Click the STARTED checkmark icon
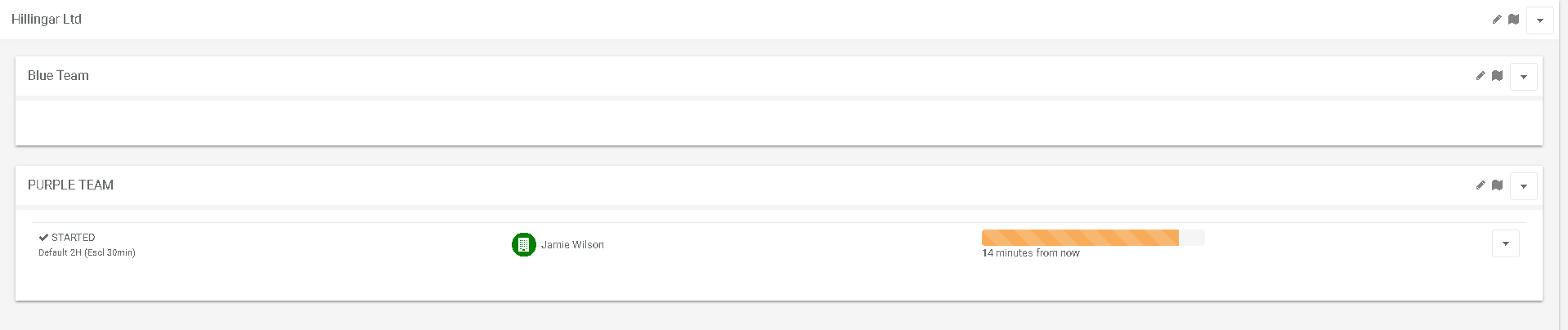 click(43, 237)
